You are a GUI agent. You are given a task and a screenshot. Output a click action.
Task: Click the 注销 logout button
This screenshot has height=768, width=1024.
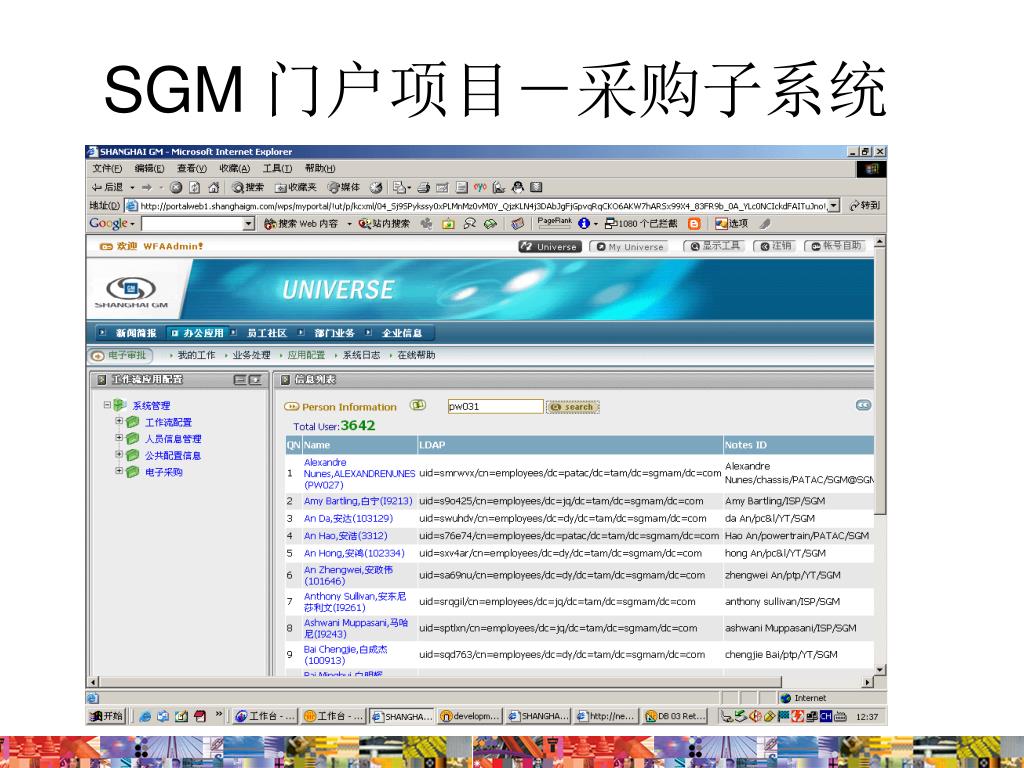point(775,246)
